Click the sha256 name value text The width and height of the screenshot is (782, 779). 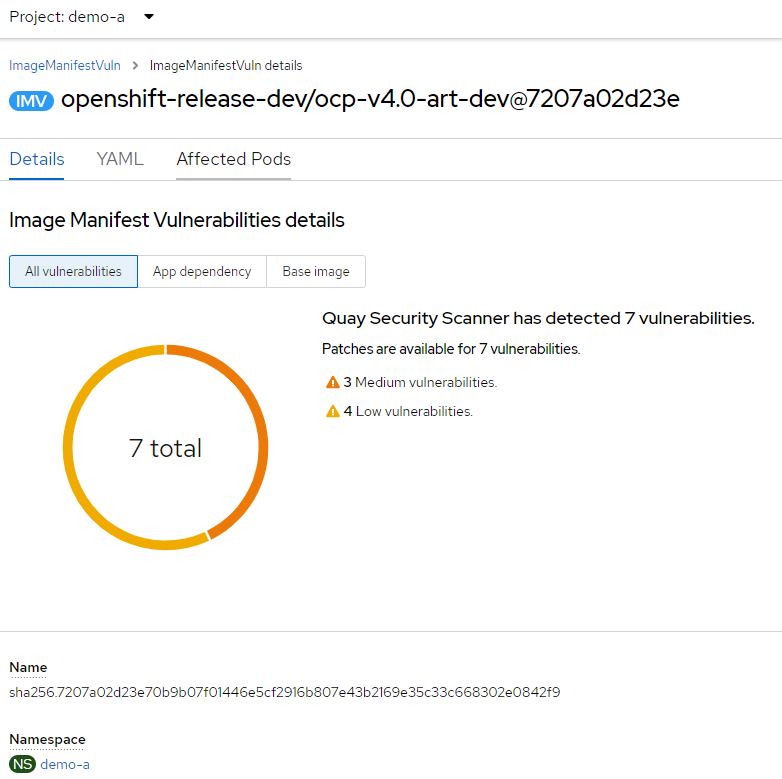pyautogui.click(x=284, y=692)
